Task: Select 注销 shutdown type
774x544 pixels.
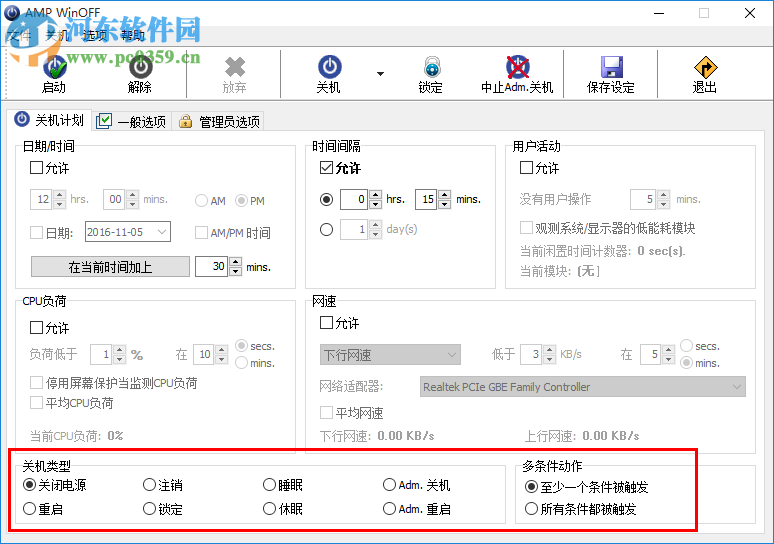Action: pyautogui.click(x=149, y=485)
